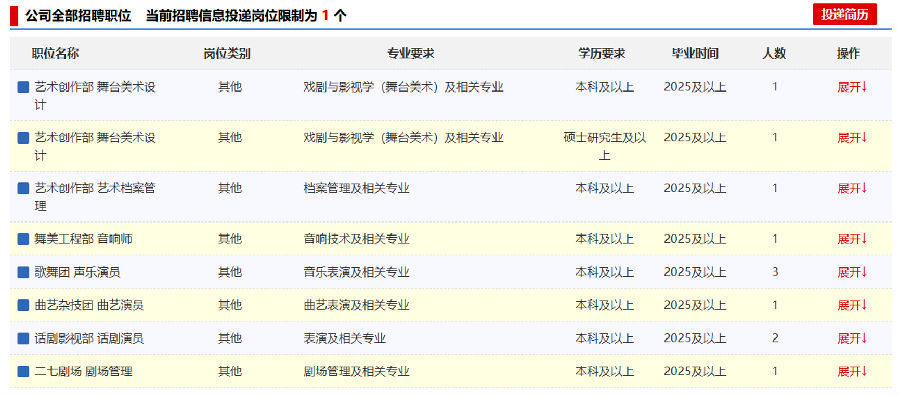
Task: Click the 音乐表演及相关专业 cell
Action: coord(356,272)
